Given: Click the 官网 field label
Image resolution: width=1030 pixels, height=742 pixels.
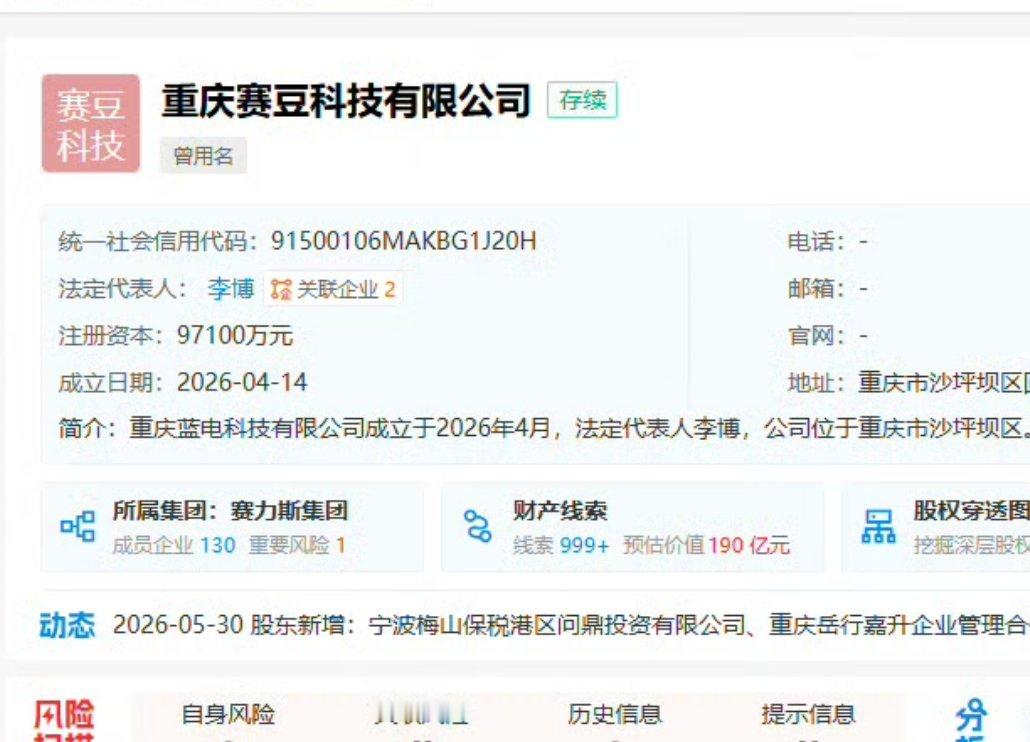Looking at the screenshot, I should [815, 336].
